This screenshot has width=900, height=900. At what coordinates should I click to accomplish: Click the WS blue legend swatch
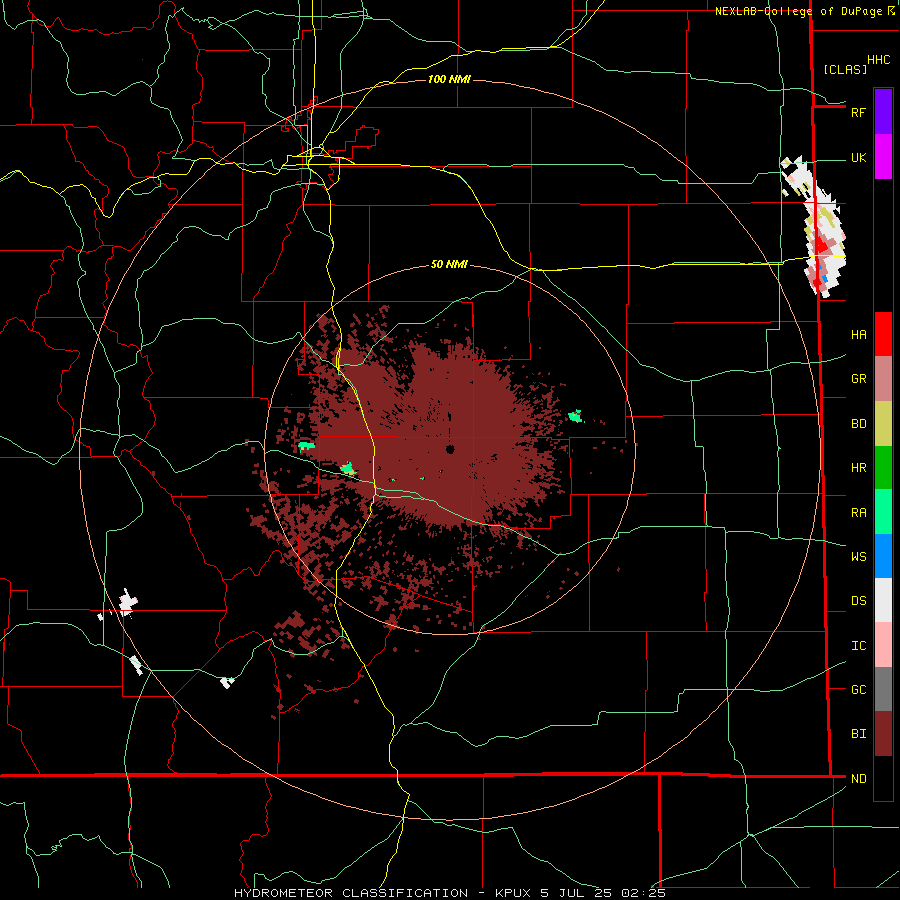coord(883,556)
